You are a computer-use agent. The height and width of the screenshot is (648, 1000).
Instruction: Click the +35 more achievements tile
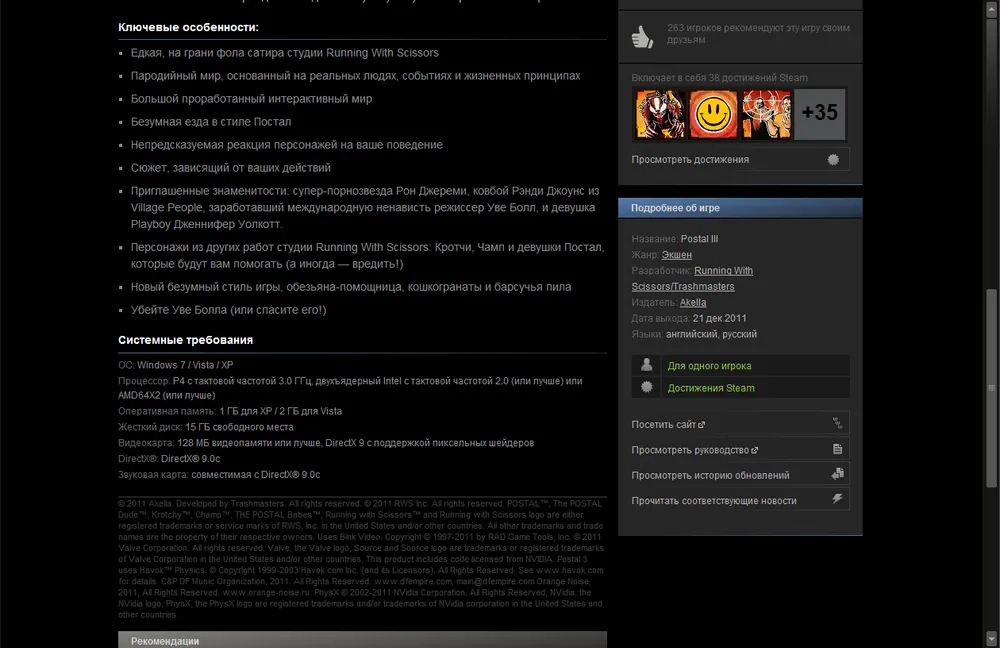(820, 114)
